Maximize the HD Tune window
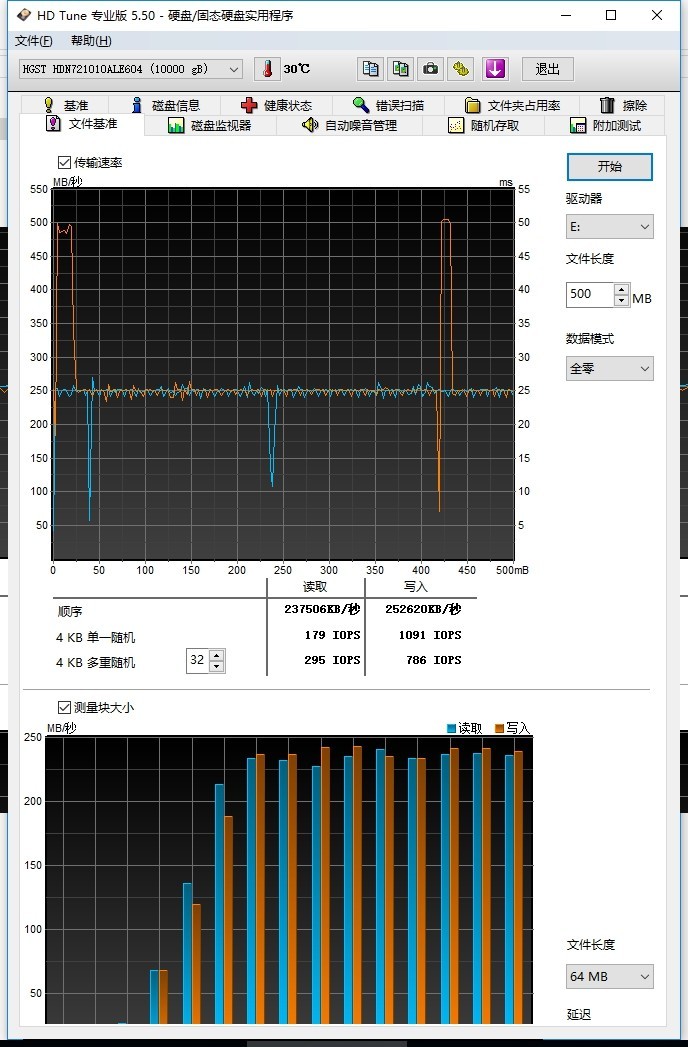688x1047 pixels. click(611, 15)
